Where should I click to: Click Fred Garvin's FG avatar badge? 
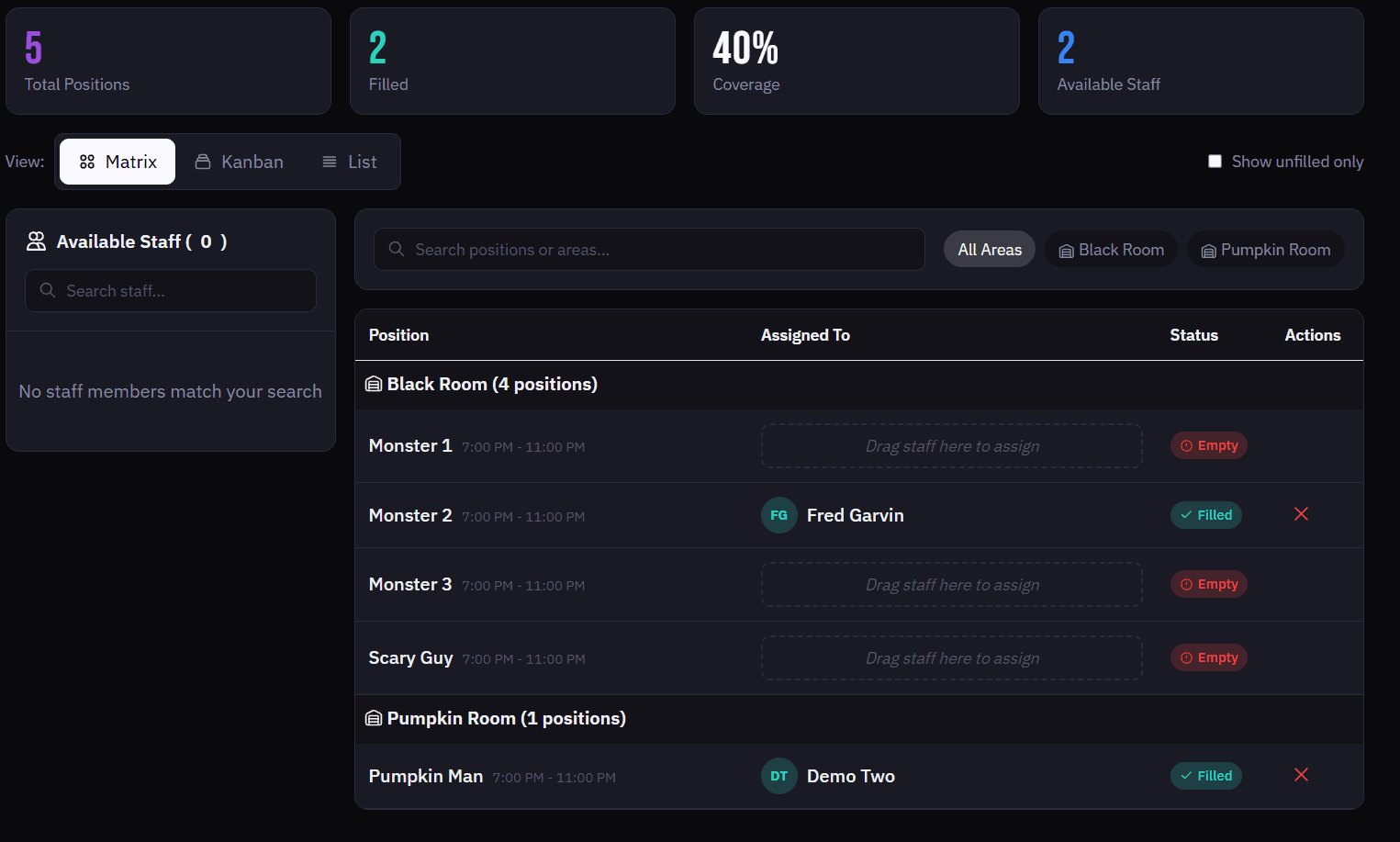point(778,515)
